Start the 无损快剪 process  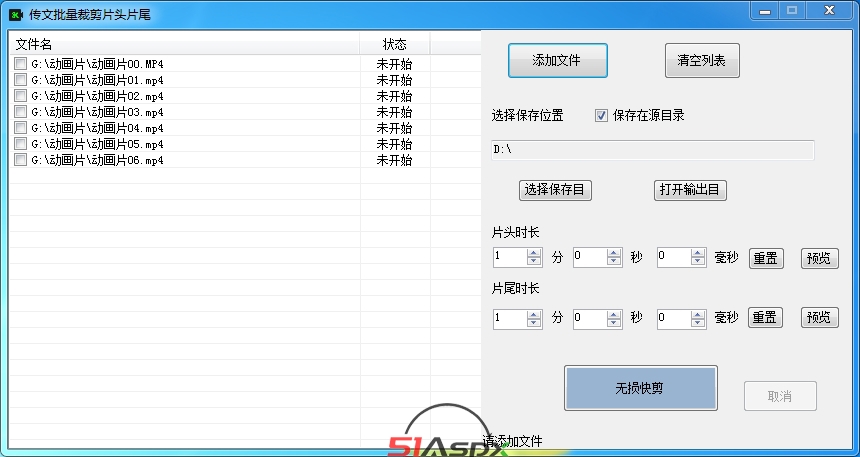click(x=641, y=388)
